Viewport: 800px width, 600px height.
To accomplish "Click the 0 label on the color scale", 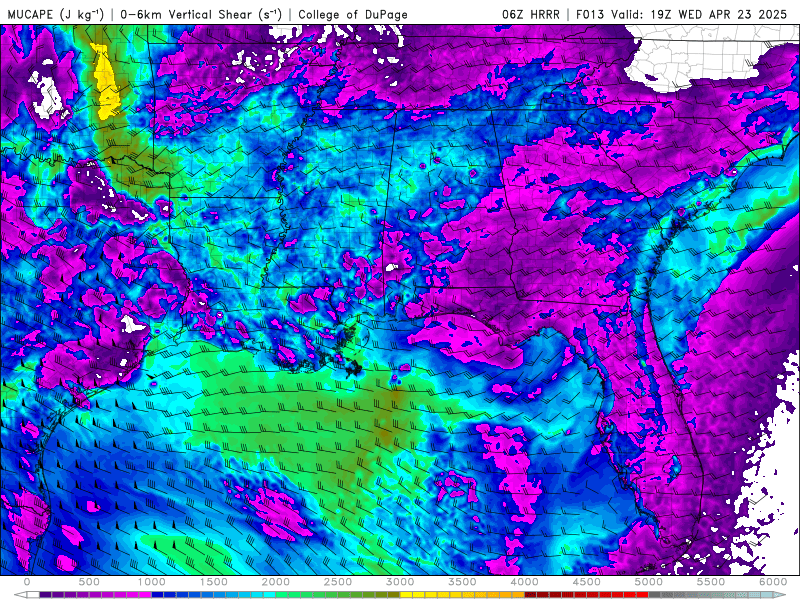I will pos(27,582).
